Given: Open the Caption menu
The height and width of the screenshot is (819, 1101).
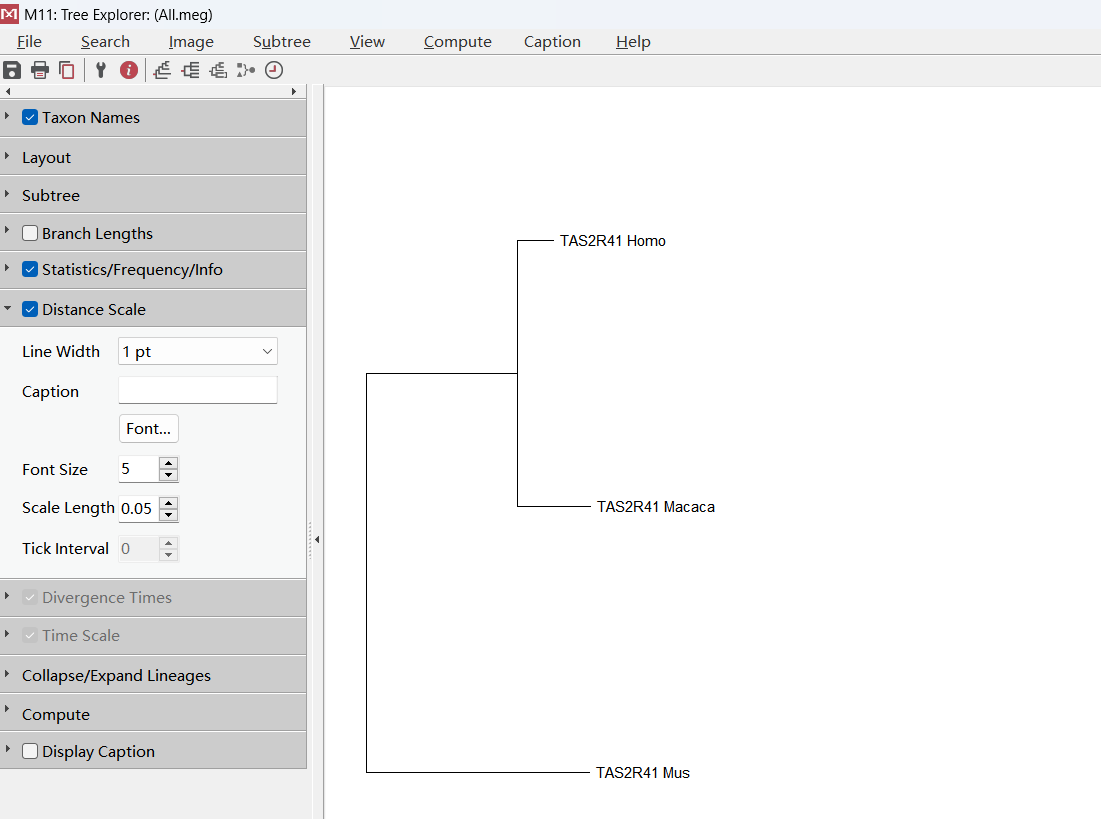Looking at the screenshot, I should coord(552,41).
